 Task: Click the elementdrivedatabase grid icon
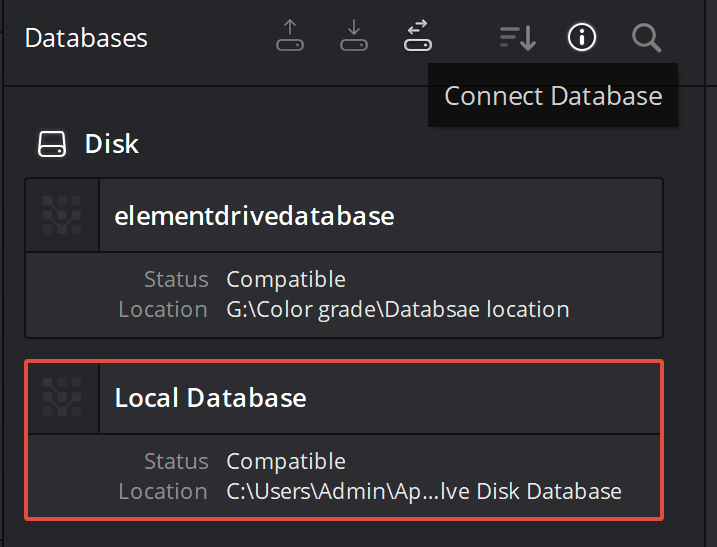(63, 215)
